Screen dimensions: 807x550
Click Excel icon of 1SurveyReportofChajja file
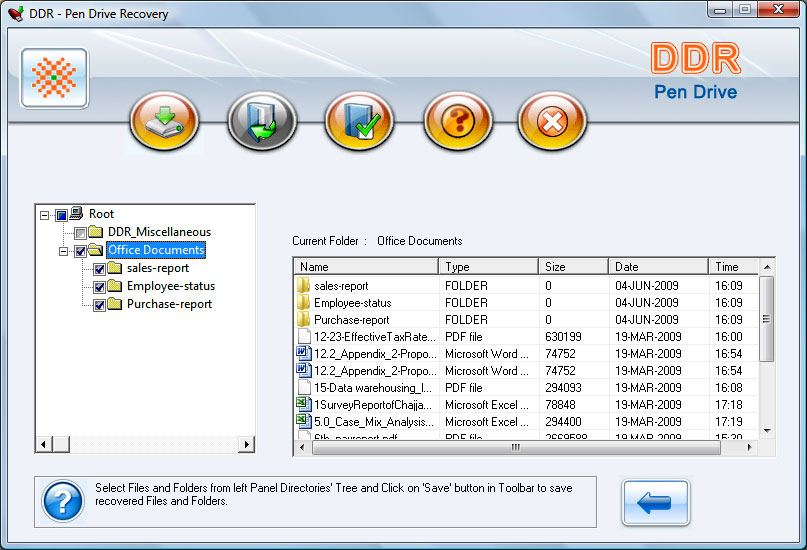304,404
